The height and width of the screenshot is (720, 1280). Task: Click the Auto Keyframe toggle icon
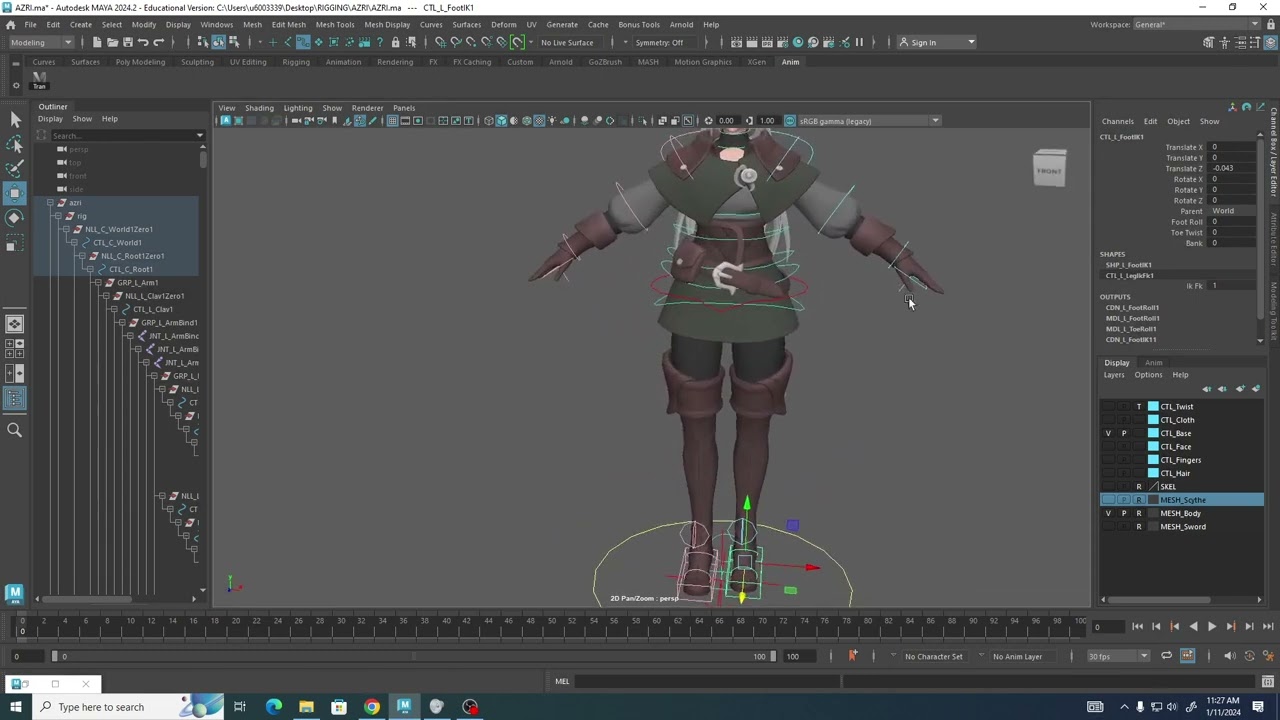click(x=1187, y=656)
